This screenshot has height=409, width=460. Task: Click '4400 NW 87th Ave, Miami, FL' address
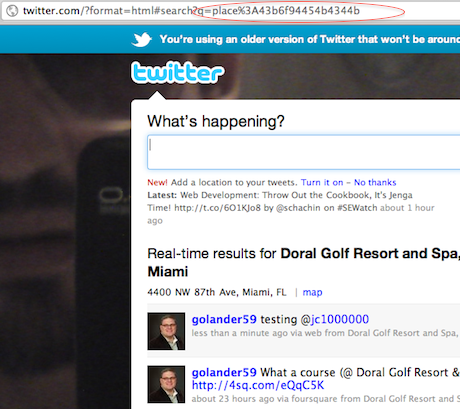[x=217, y=292]
